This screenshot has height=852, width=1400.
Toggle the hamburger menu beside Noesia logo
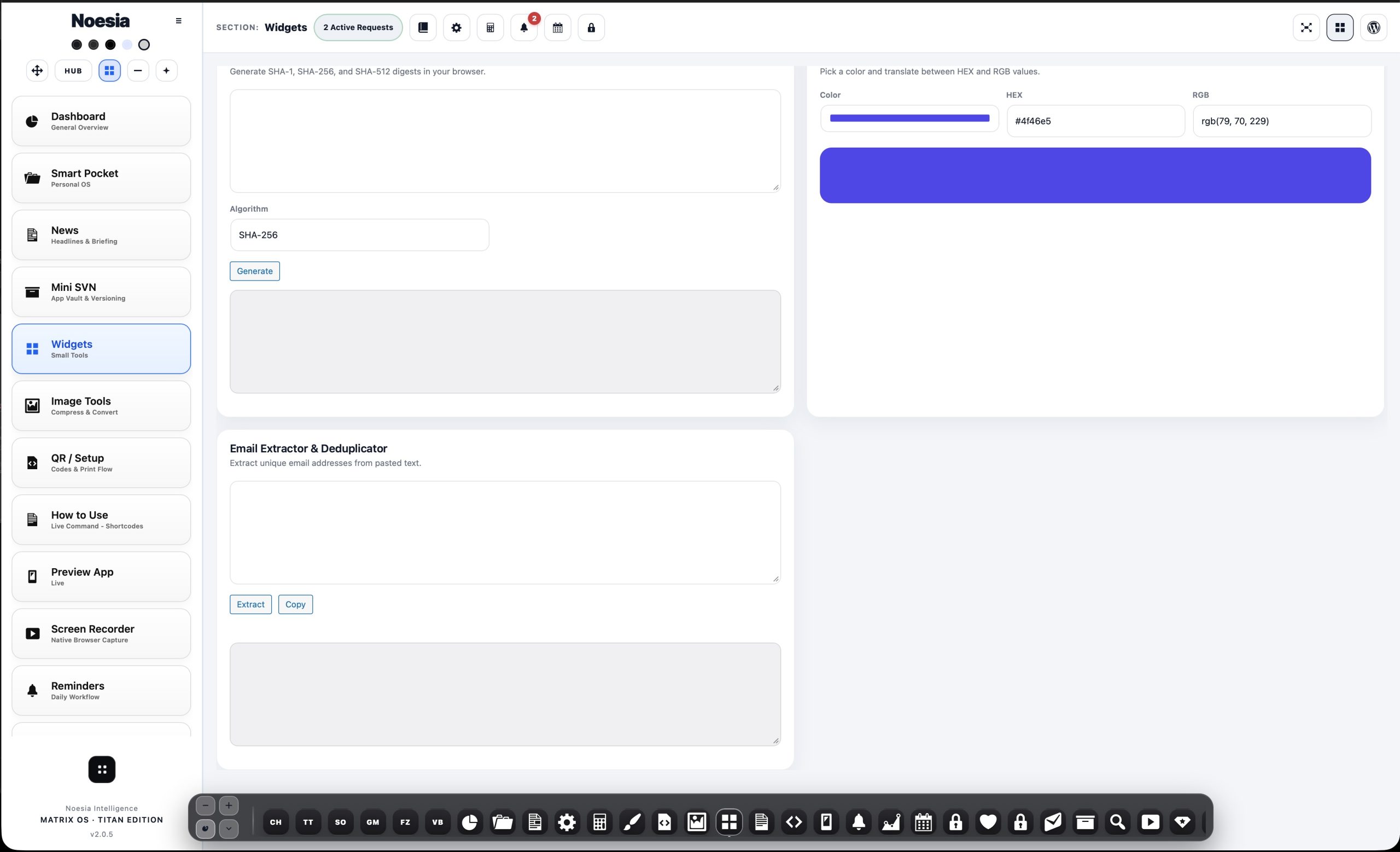point(178,20)
